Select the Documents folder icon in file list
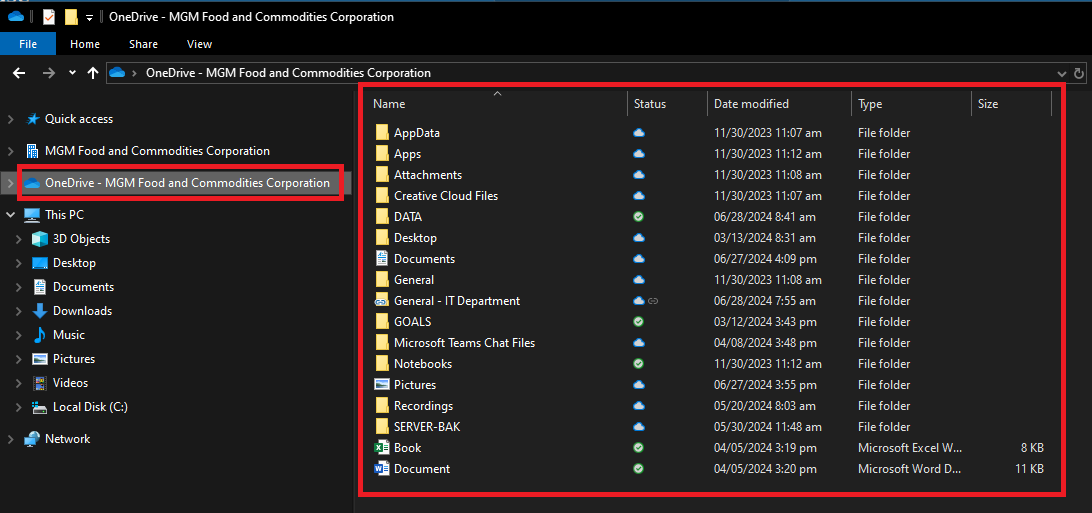 (382, 259)
